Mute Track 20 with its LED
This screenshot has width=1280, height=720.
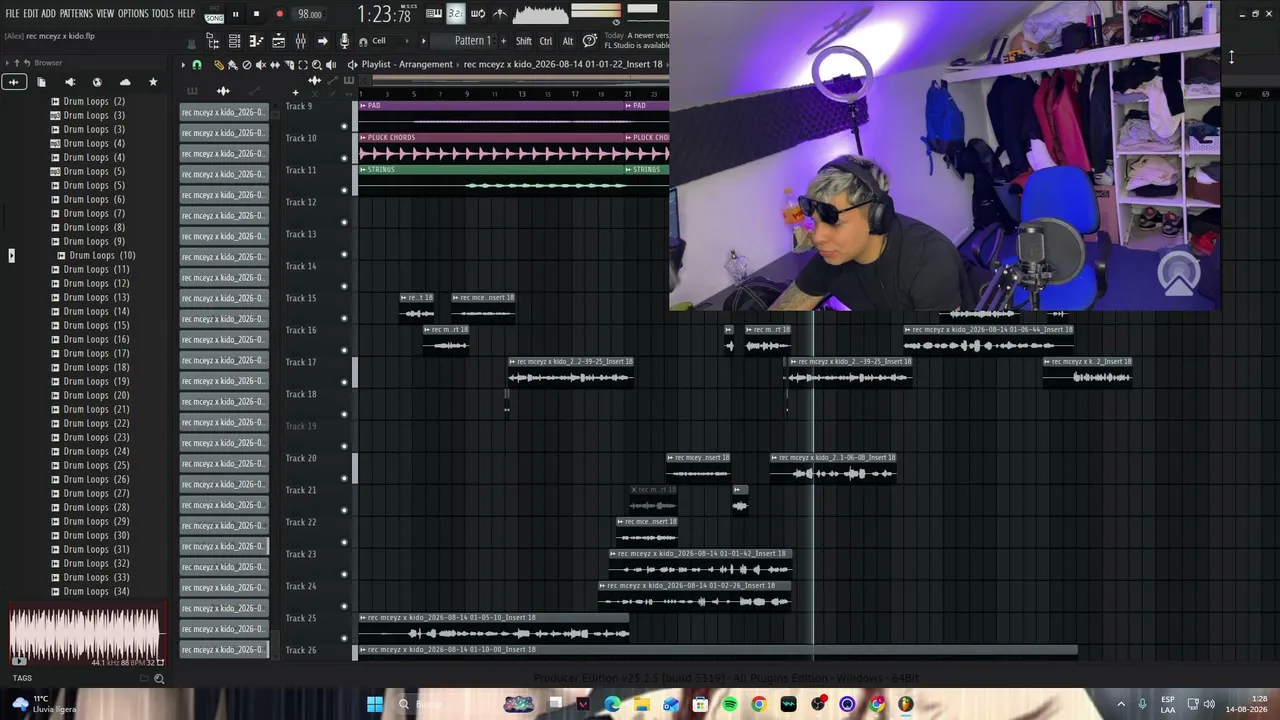click(x=345, y=478)
